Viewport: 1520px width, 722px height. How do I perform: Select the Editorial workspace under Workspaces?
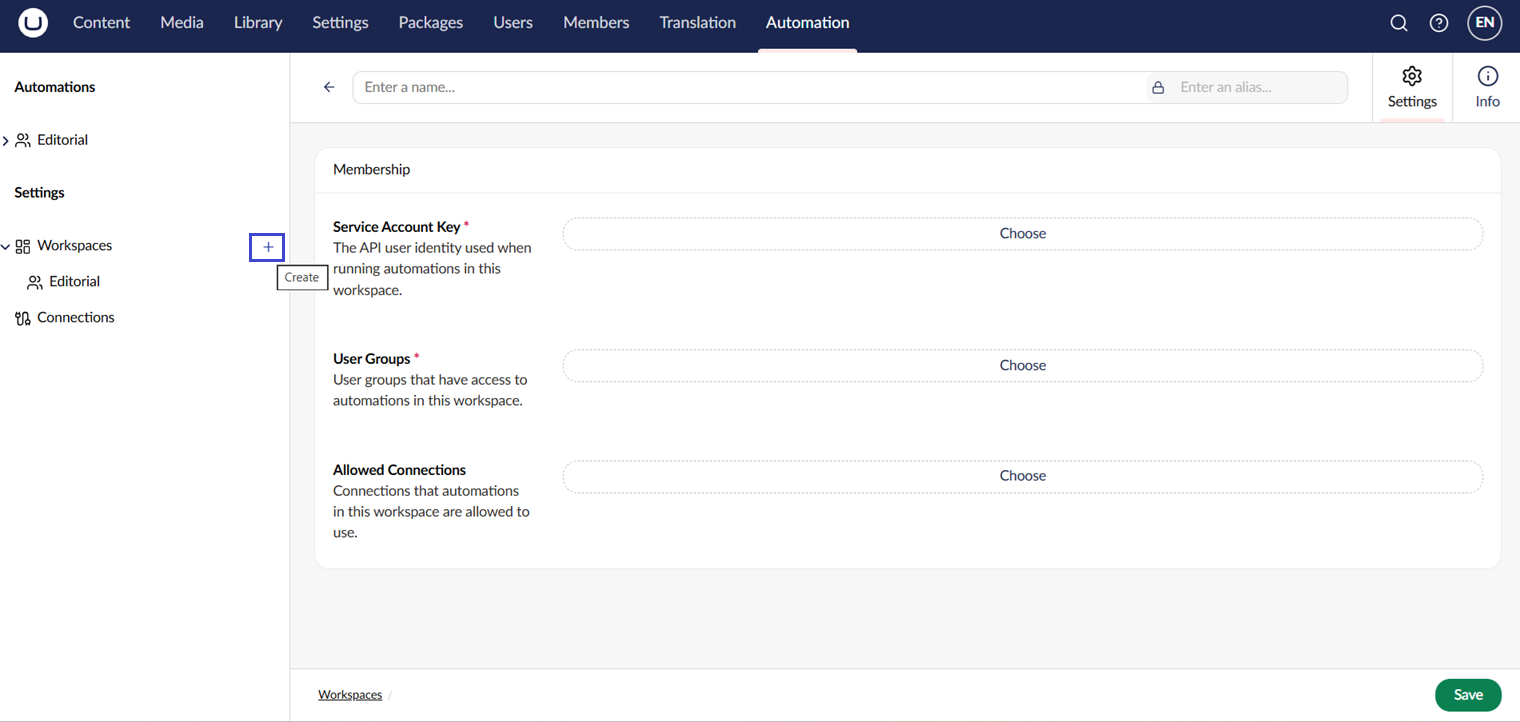tap(74, 282)
